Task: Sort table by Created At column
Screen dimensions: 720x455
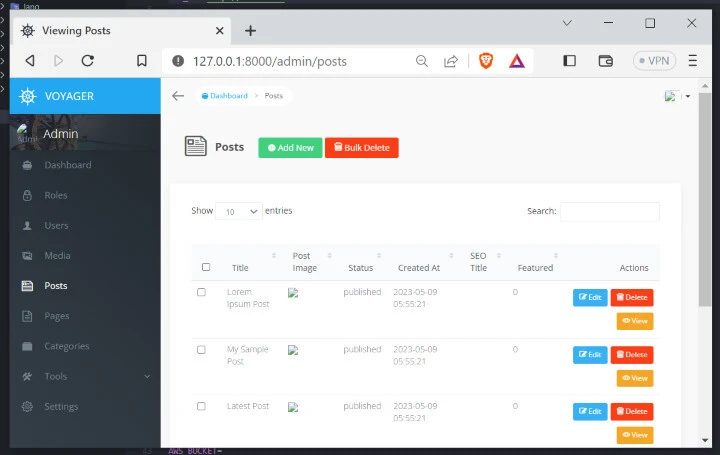Action: 426,262
